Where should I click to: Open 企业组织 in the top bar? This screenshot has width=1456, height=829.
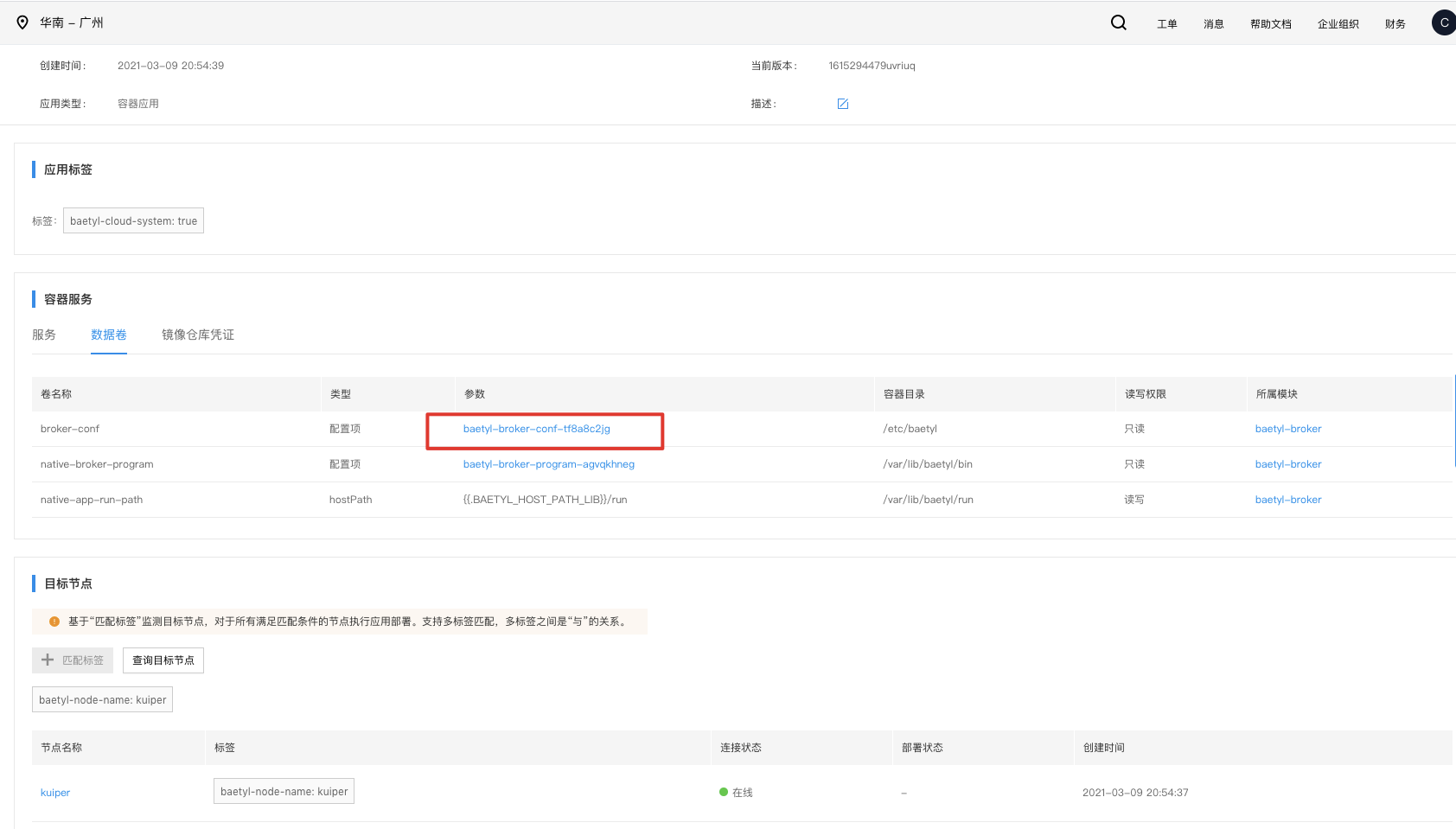coord(1338,24)
